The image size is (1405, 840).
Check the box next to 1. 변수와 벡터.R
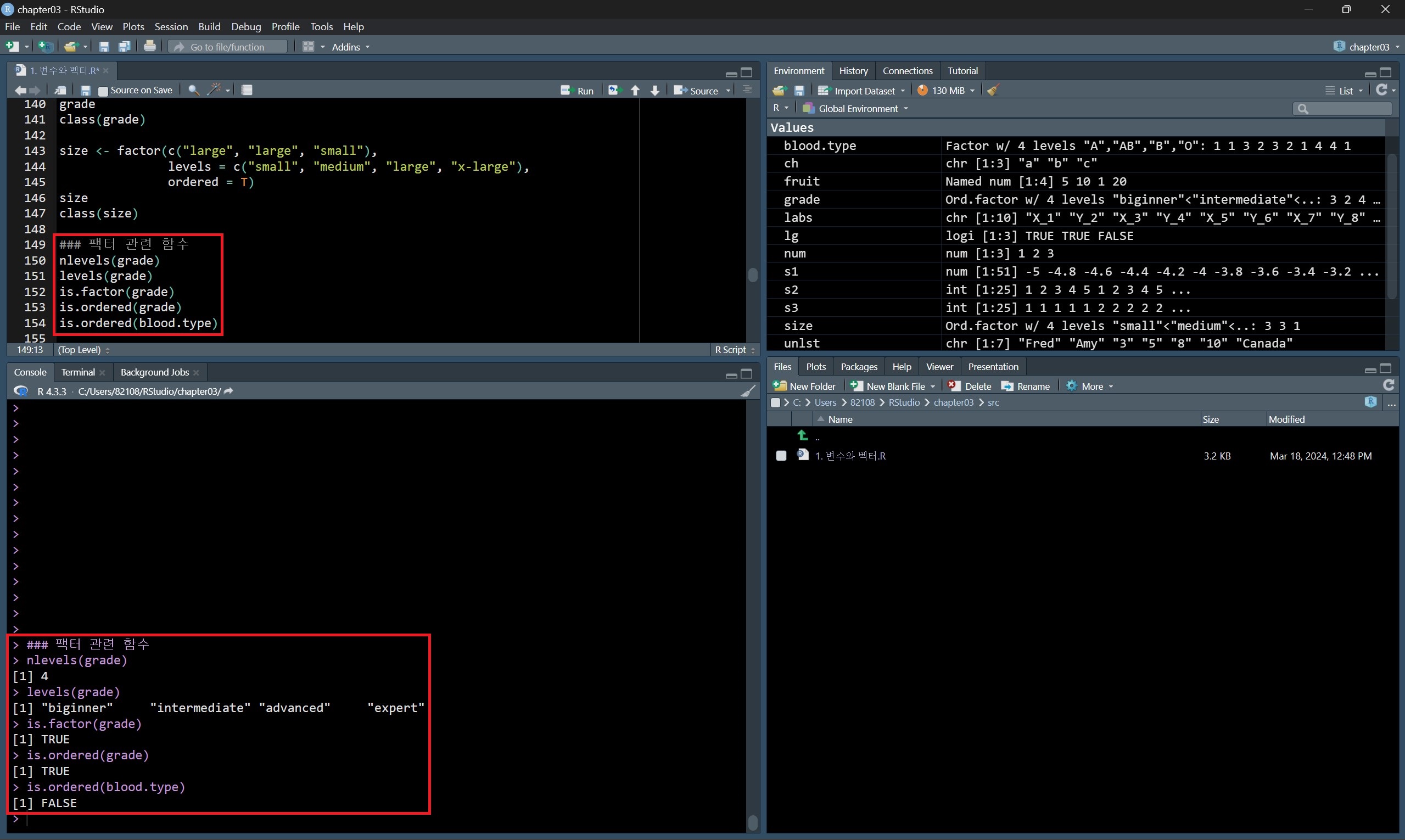click(x=781, y=456)
